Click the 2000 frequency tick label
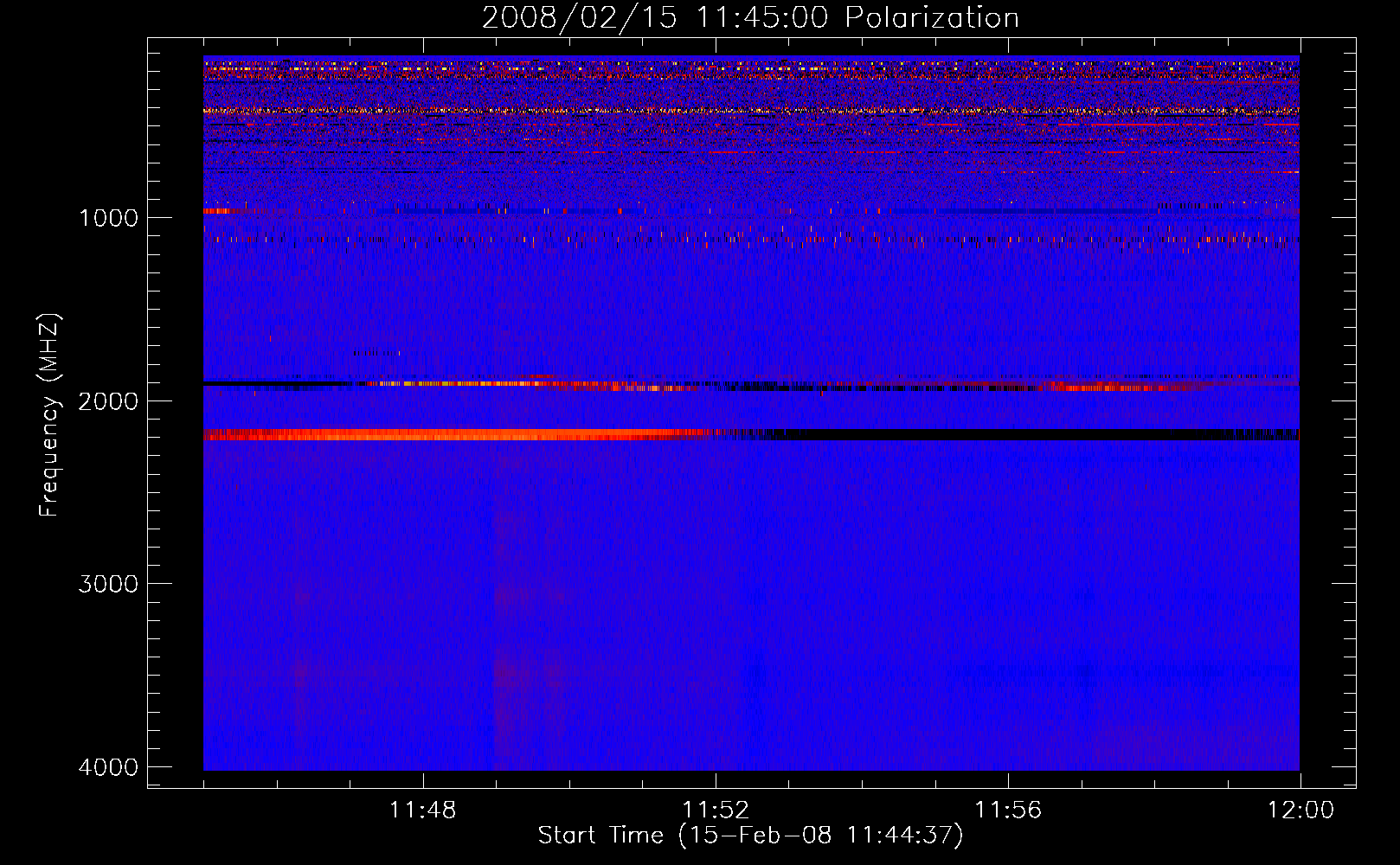 pos(109,400)
